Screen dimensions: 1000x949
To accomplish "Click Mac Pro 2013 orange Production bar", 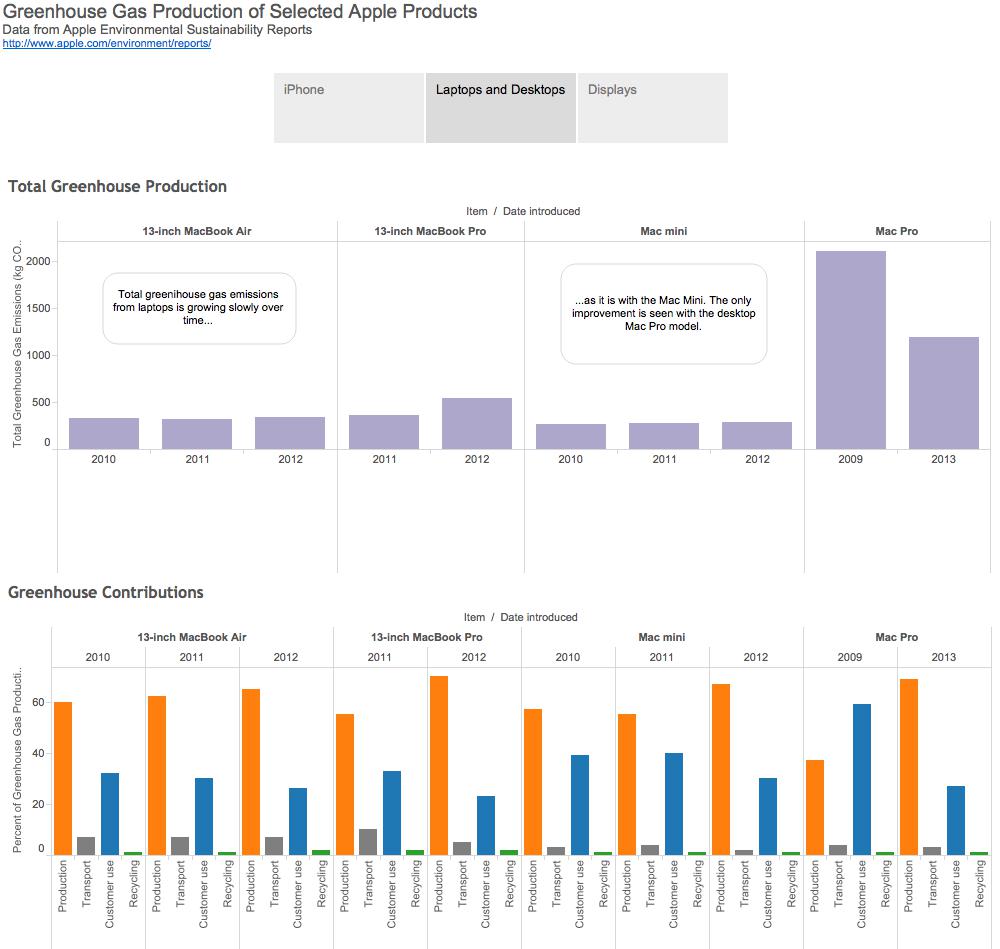I will (x=908, y=767).
